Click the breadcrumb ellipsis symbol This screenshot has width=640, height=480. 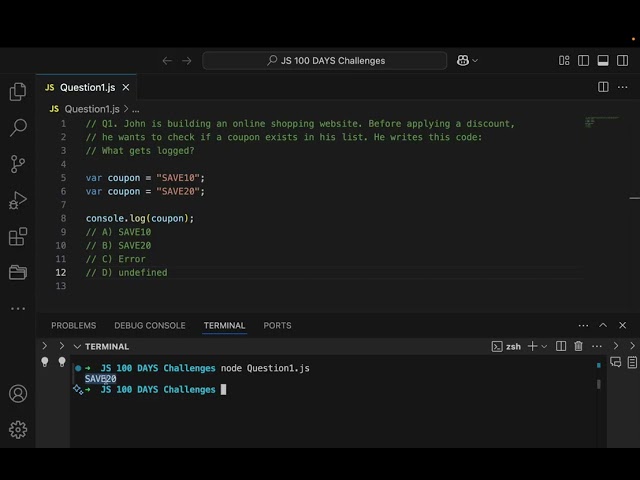click(136, 109)
